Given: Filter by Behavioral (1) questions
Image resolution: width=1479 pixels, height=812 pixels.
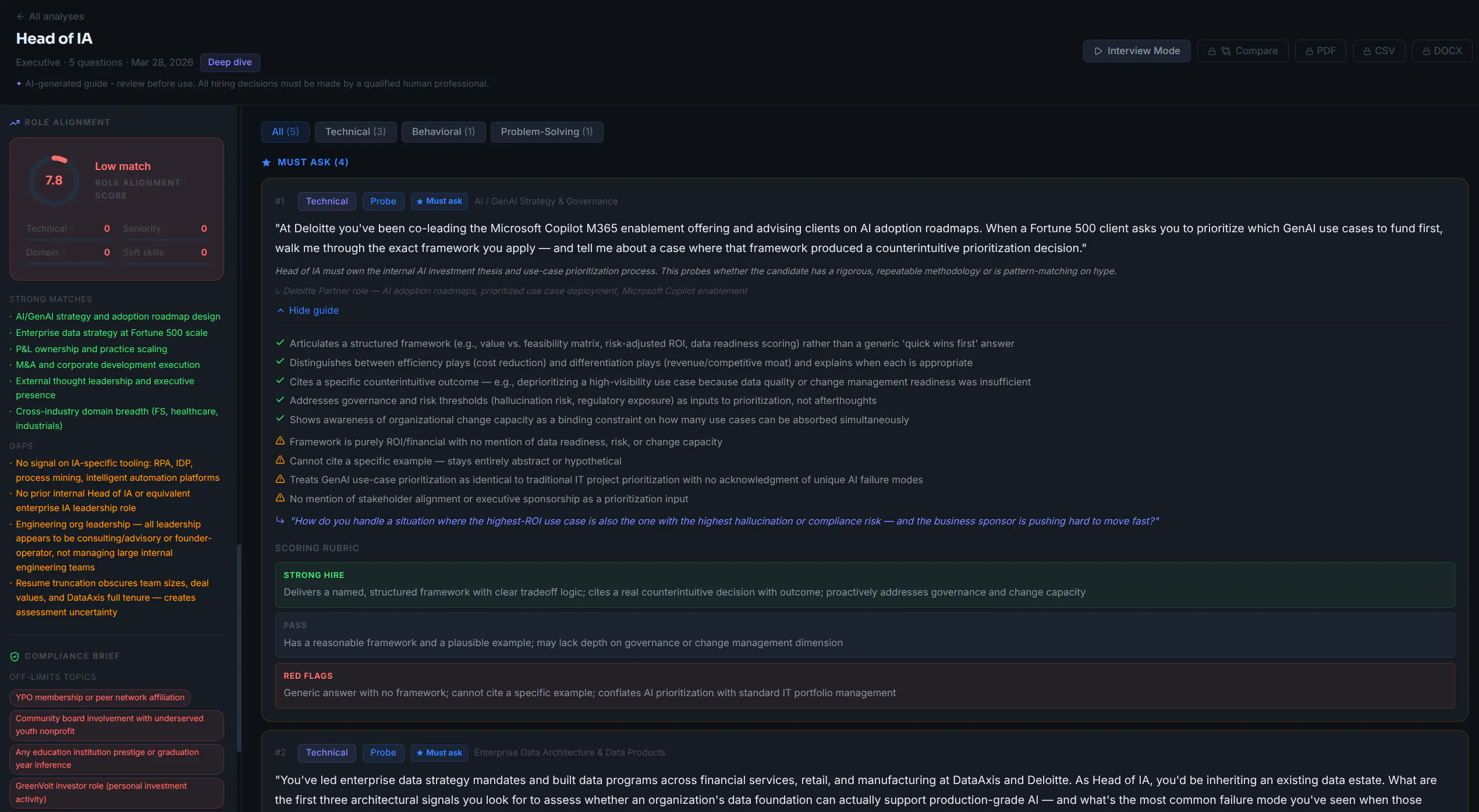Looking at the screenshot, I should coord(444,132).
